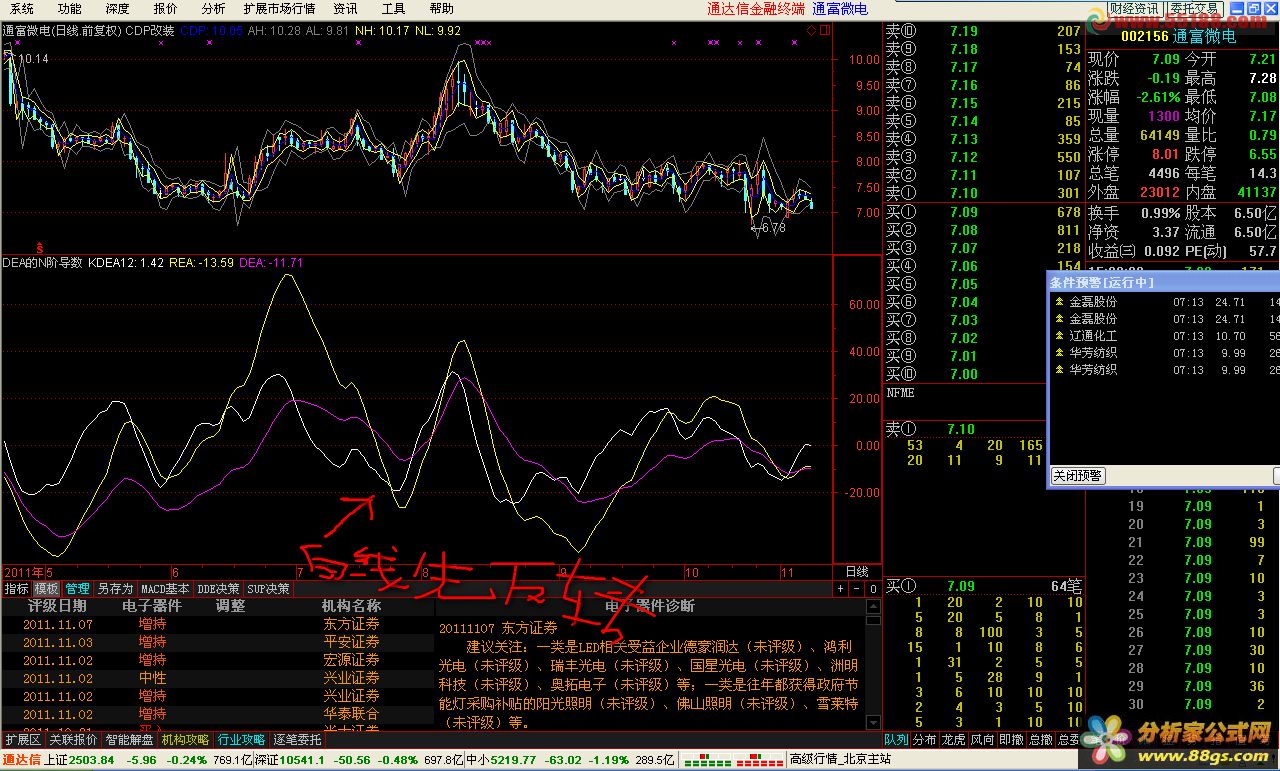
Task: Select the 总撤 tab
Action: coord(1041,740)
